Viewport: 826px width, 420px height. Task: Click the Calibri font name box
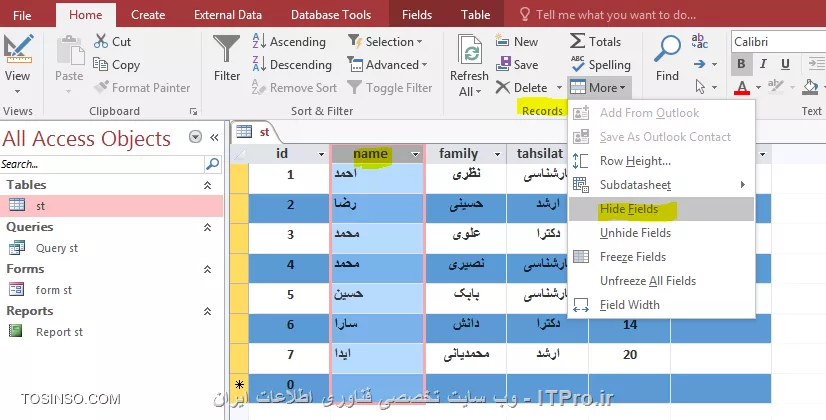point(779,42)
